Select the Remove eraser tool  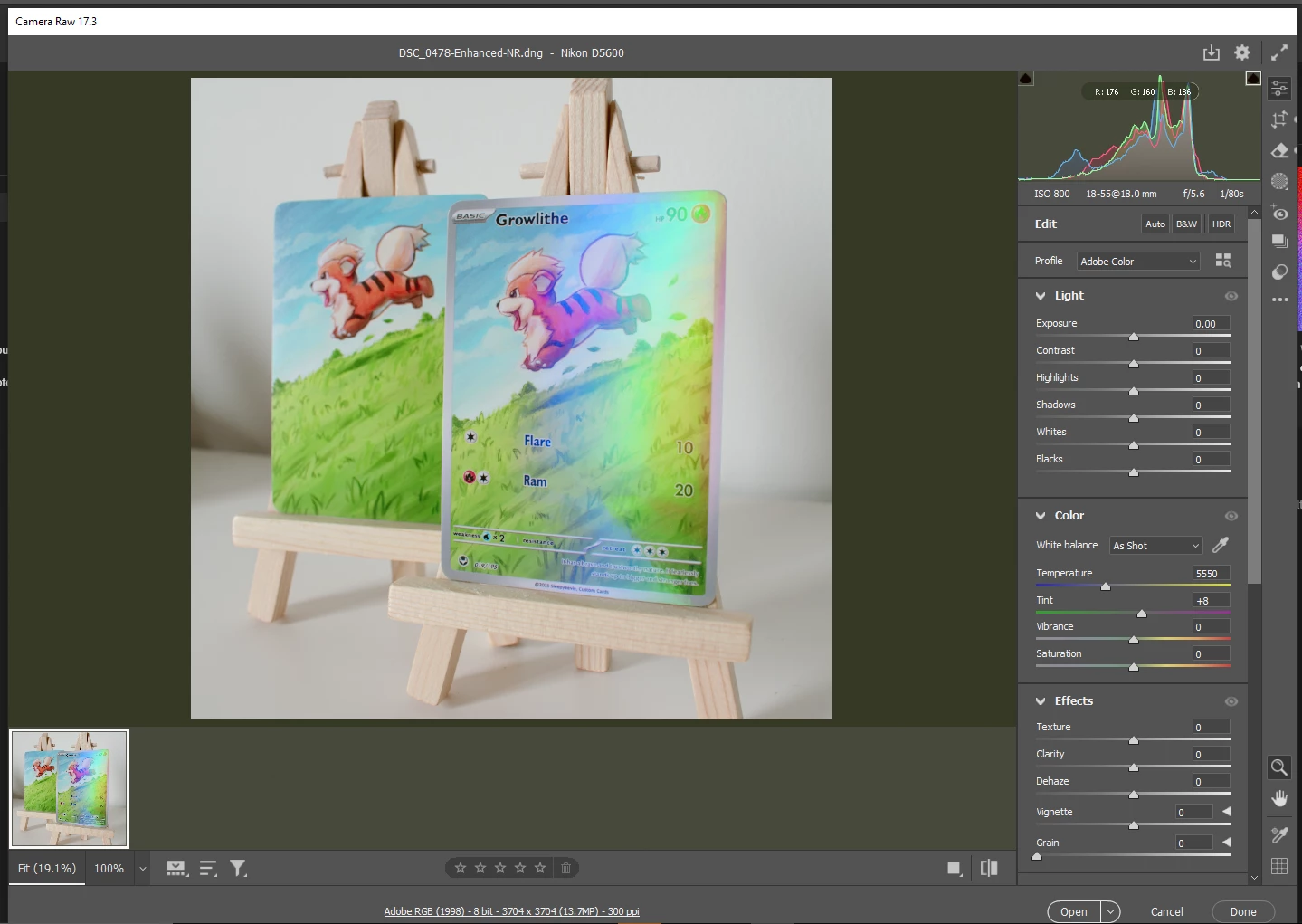pyautogui.click(x=1279, y=150)
